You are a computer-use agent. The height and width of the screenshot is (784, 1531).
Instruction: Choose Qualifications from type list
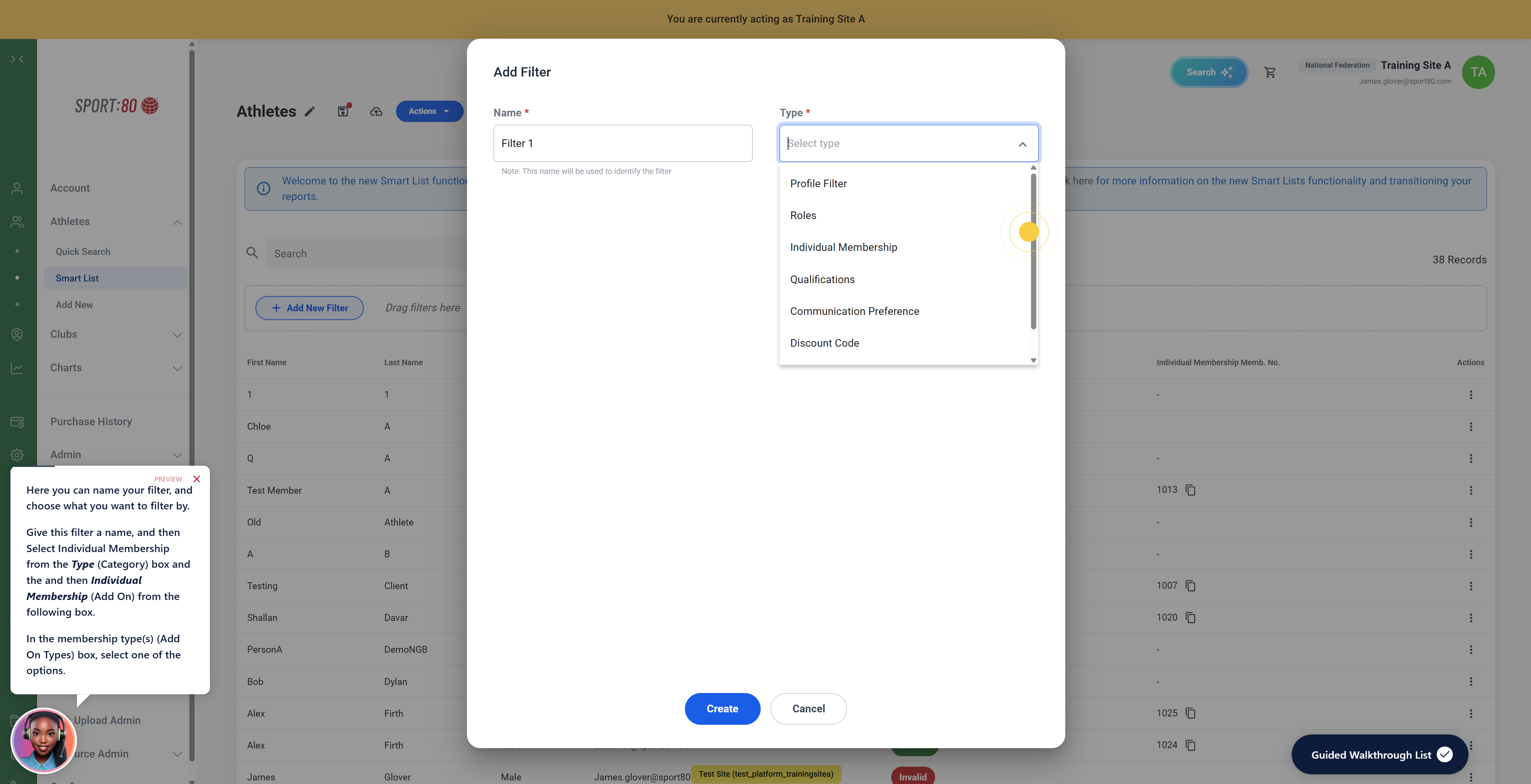822,279
